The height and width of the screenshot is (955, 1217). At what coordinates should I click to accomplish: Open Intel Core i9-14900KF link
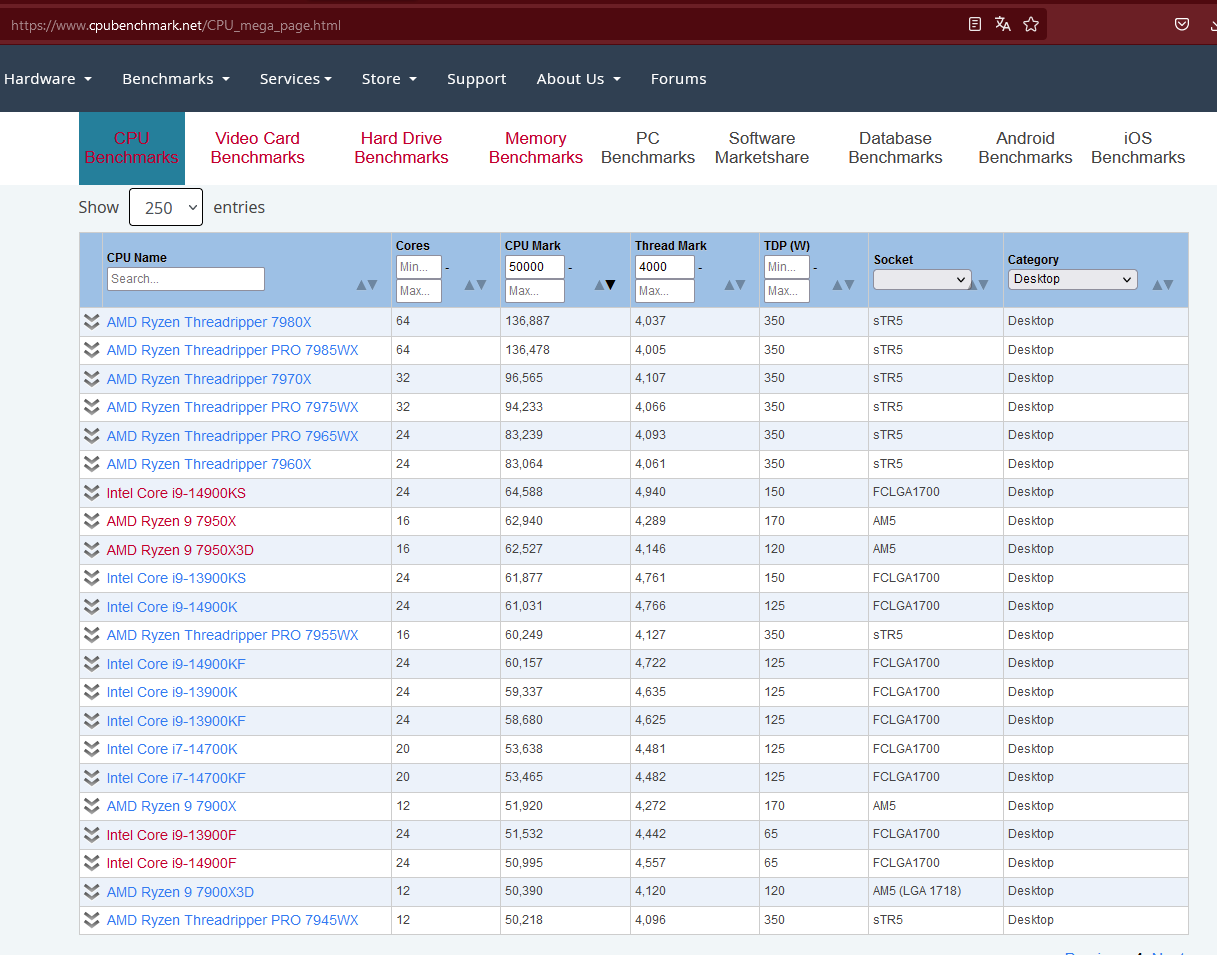pyautogui.click(x=176, y=664)
